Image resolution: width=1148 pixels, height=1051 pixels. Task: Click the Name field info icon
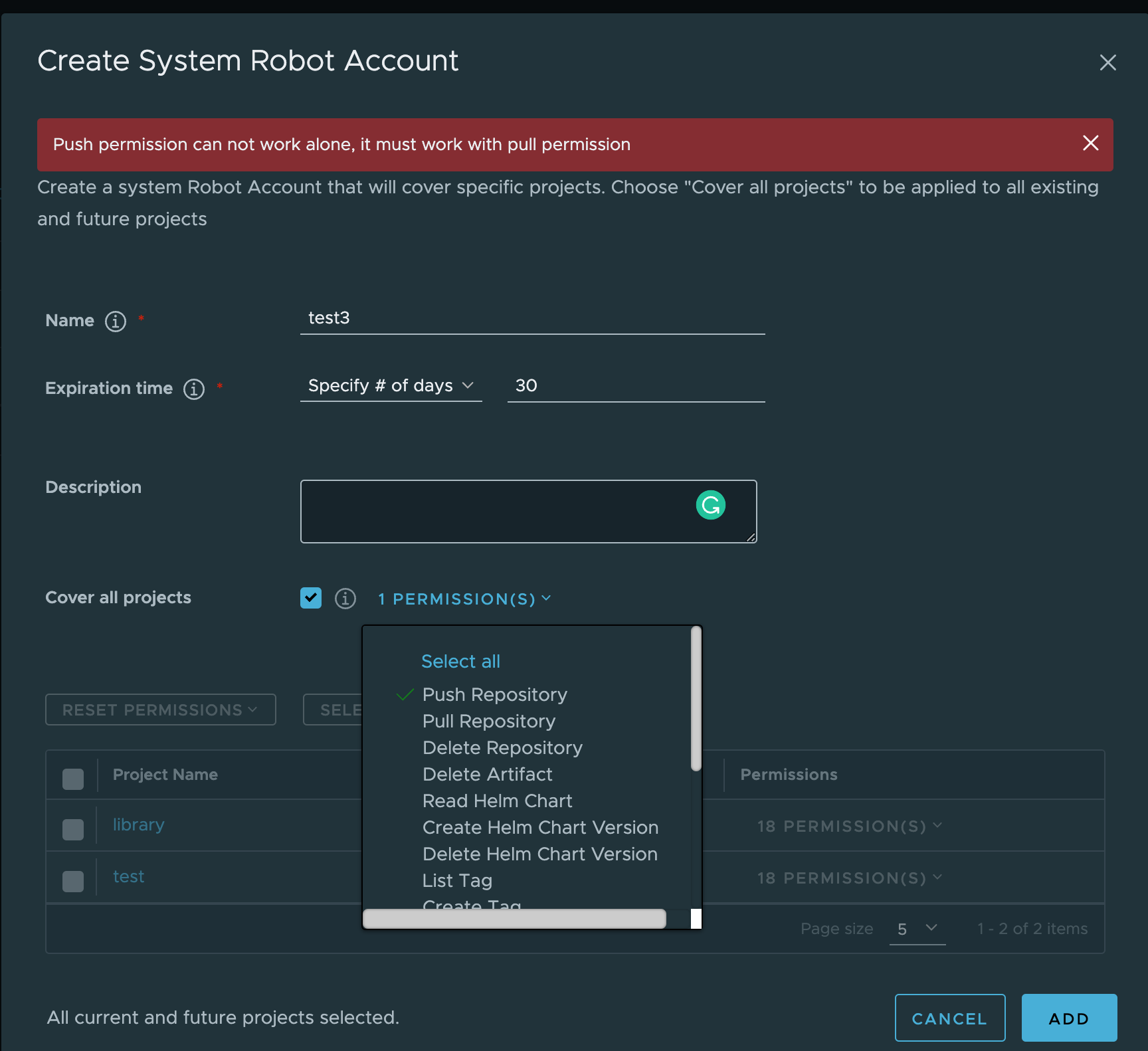coord(116,322)
